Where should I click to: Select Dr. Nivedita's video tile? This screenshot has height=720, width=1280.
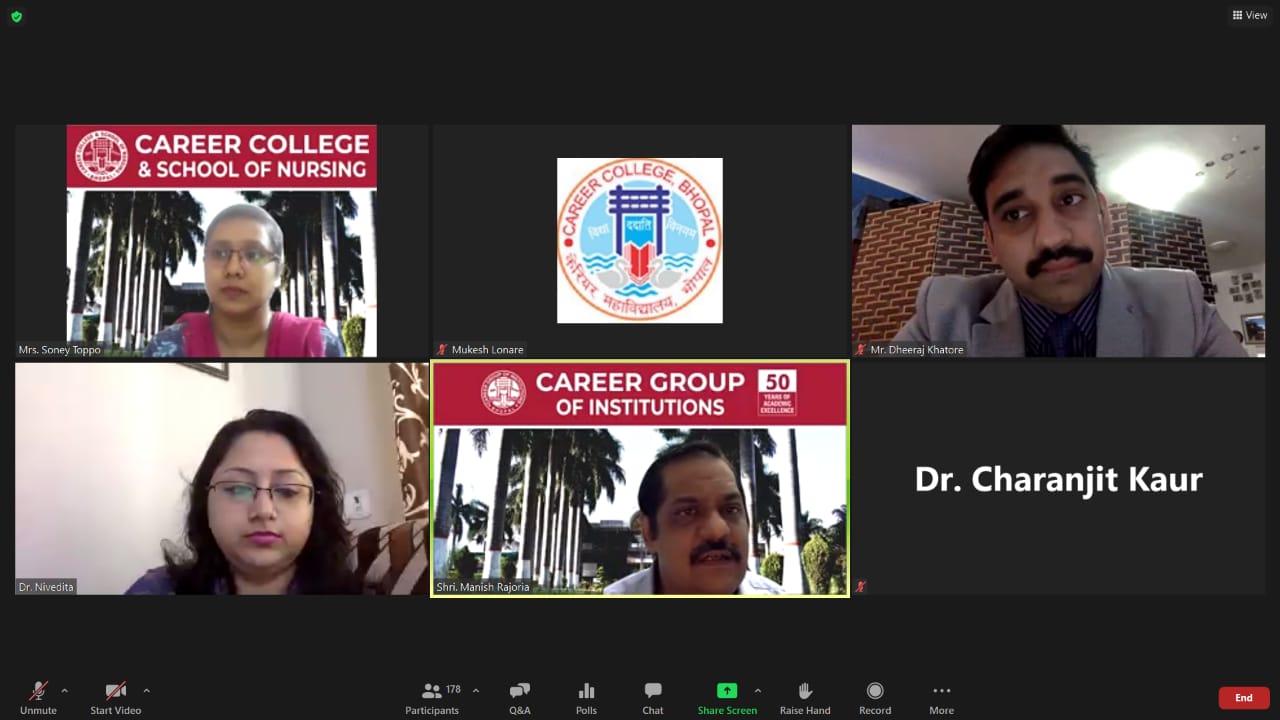pos(221,479)
